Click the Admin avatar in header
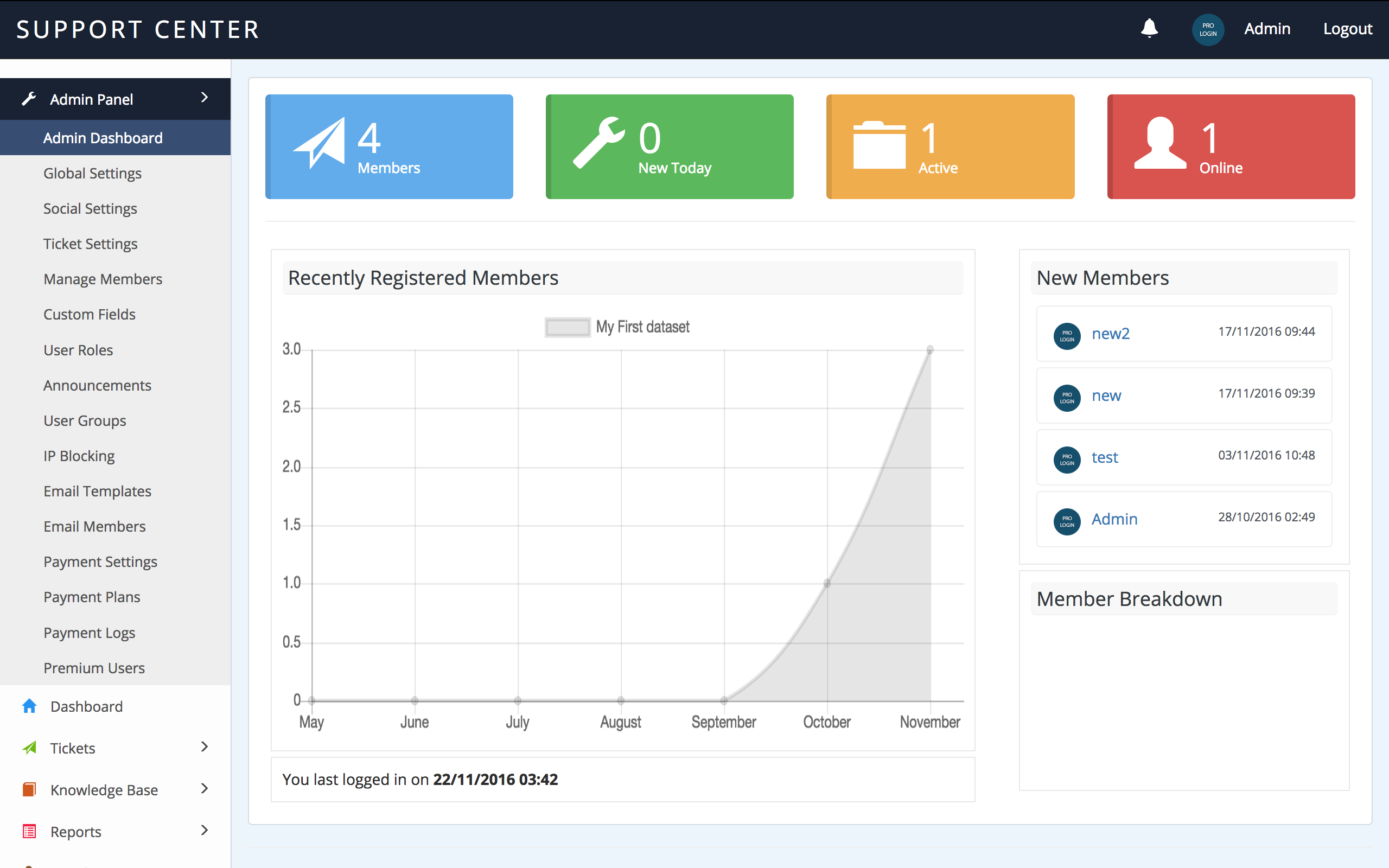Screen dimensions: 1389x868 [x=1208, y=29]
